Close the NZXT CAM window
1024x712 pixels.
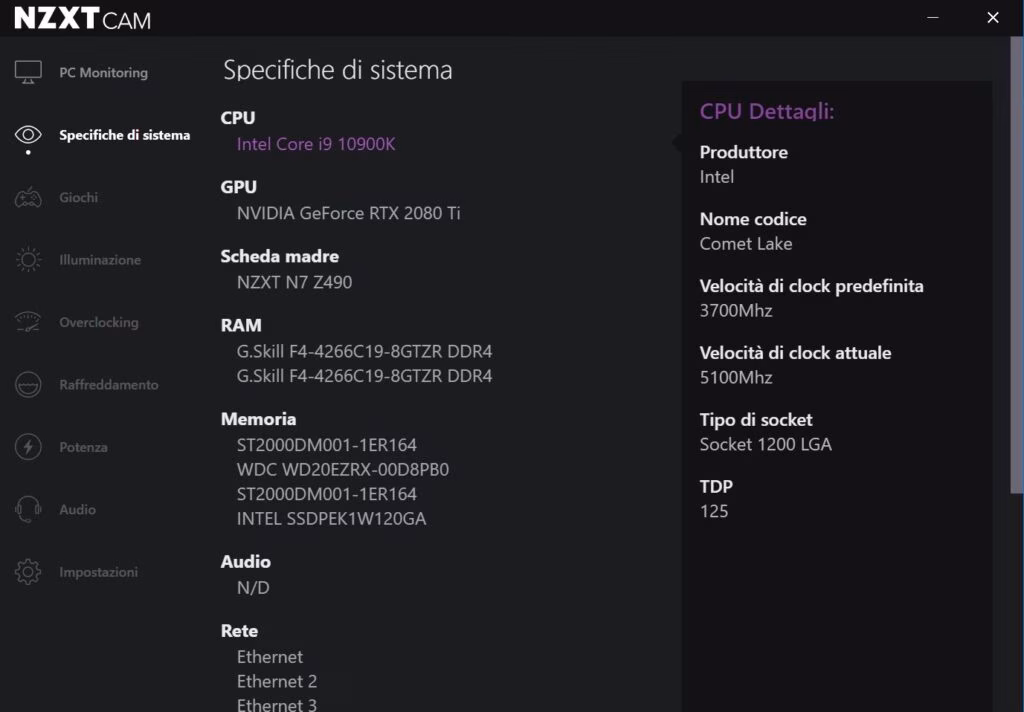tap(993, 18)
